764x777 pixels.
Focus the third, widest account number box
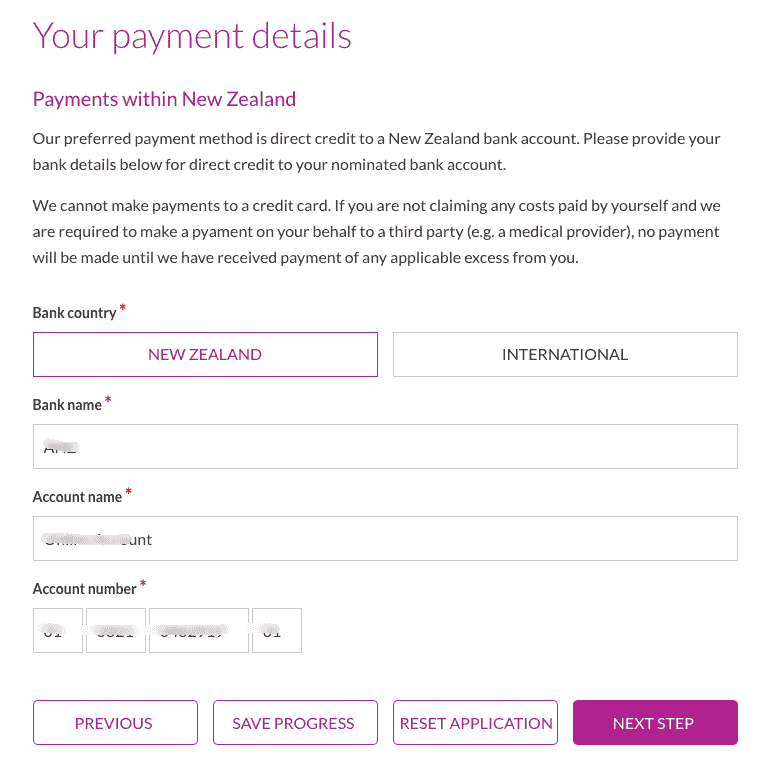(x=199, y=631)
